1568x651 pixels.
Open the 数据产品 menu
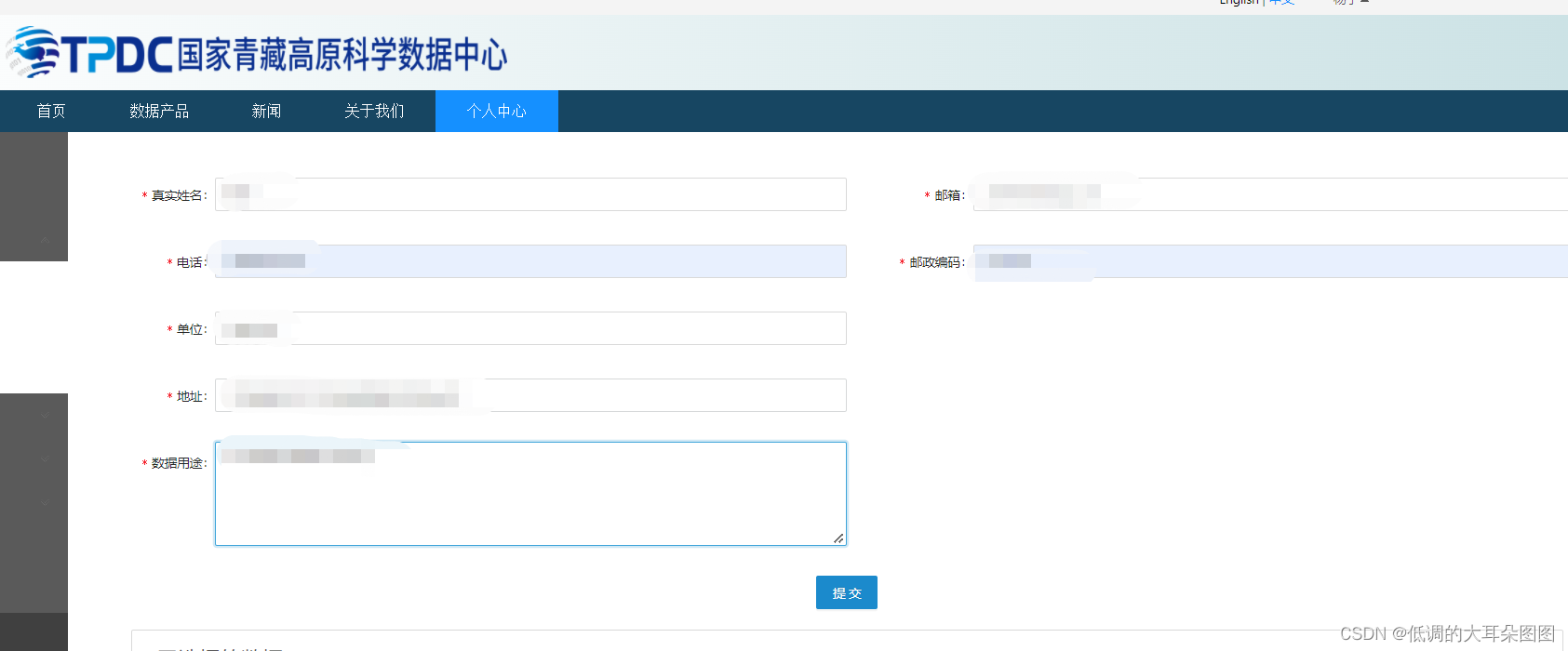coord(159,111)
